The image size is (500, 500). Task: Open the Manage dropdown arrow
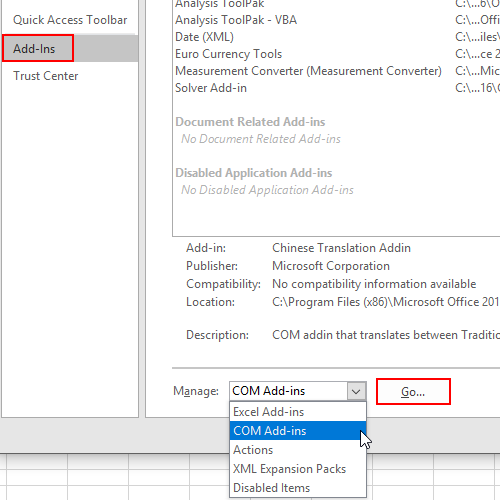pos(356,391)
